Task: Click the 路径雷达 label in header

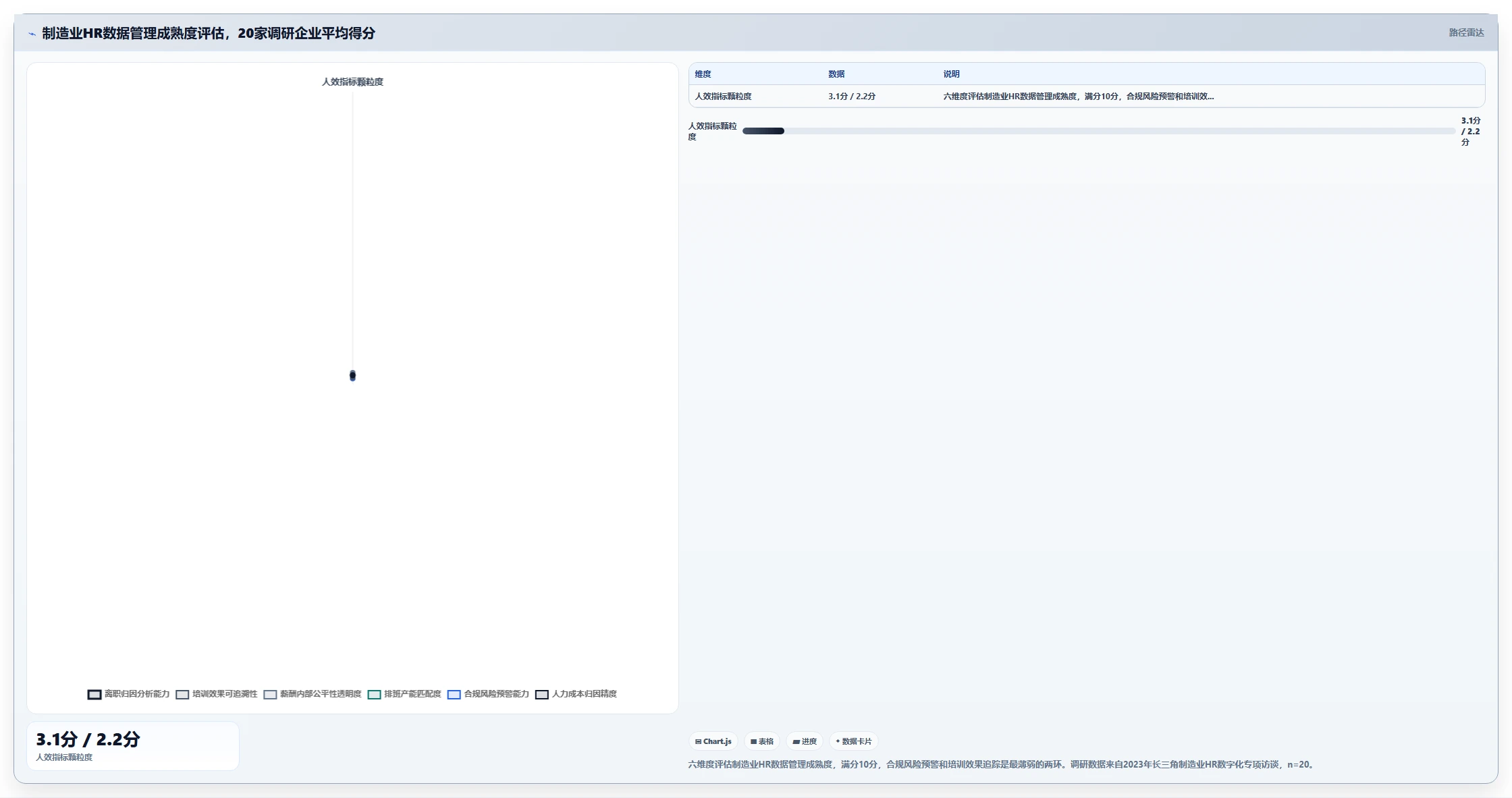Action: pos(1466,32)
